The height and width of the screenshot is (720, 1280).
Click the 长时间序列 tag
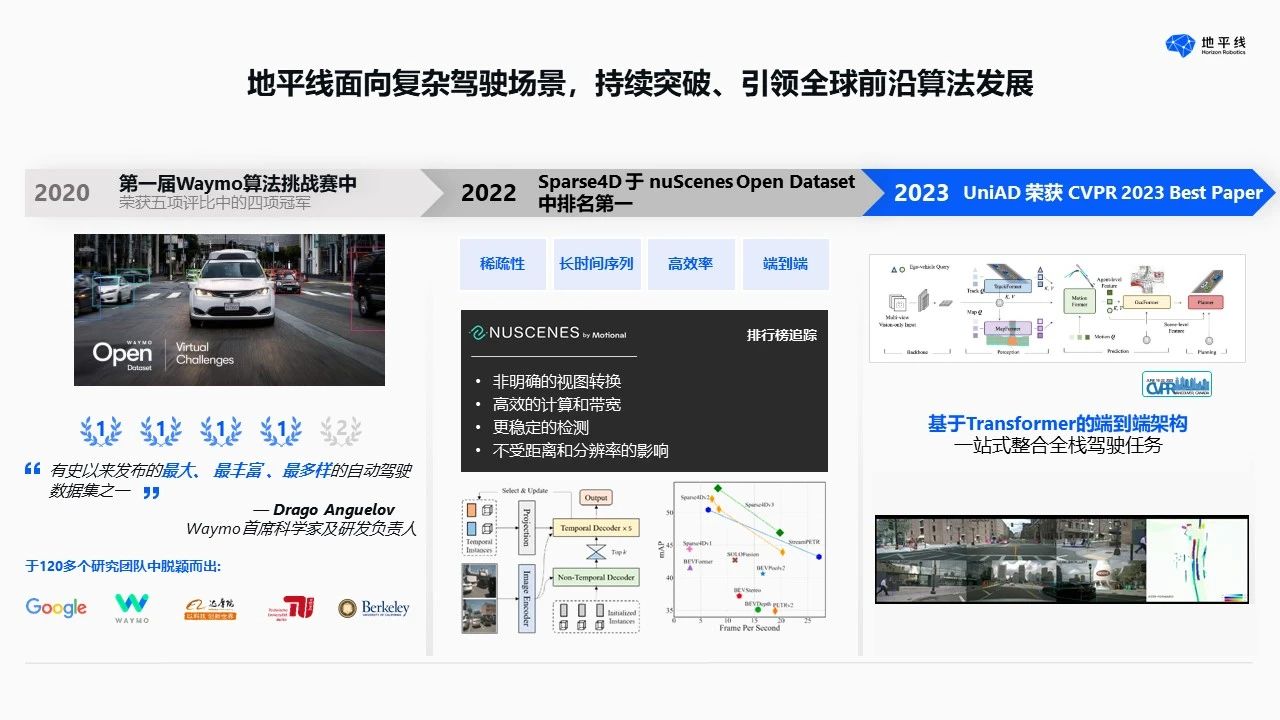click(597, 264)
